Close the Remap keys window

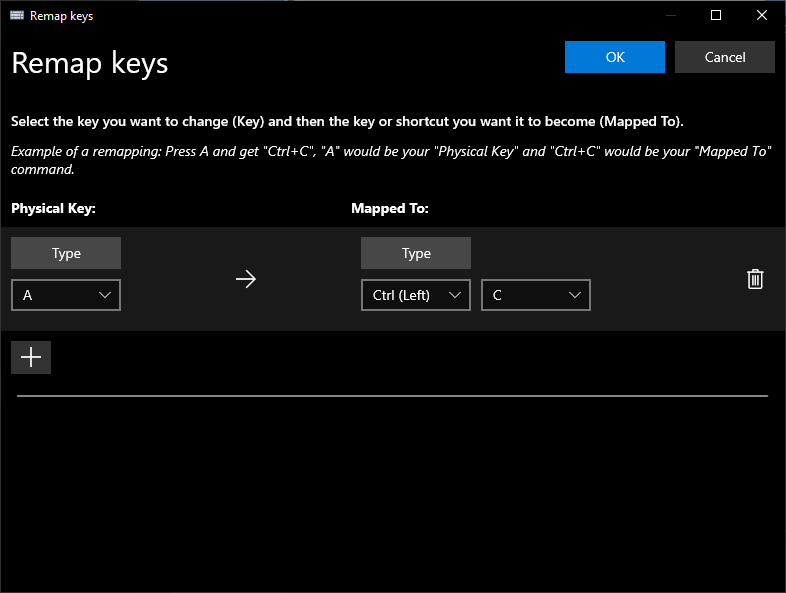[x=761, y=16]
